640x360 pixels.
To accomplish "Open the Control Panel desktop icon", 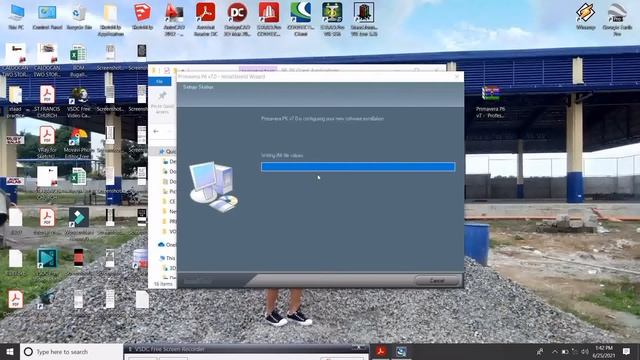I will pyautogui.click(x=47, y=17).
